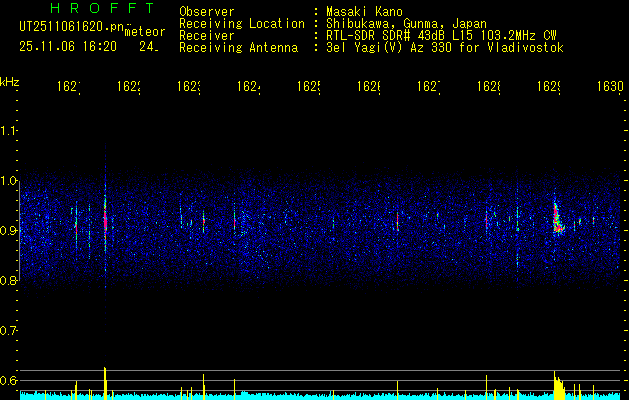Click the 1630 time-axis label
The image size is (629, 400).
click(610, 86)
